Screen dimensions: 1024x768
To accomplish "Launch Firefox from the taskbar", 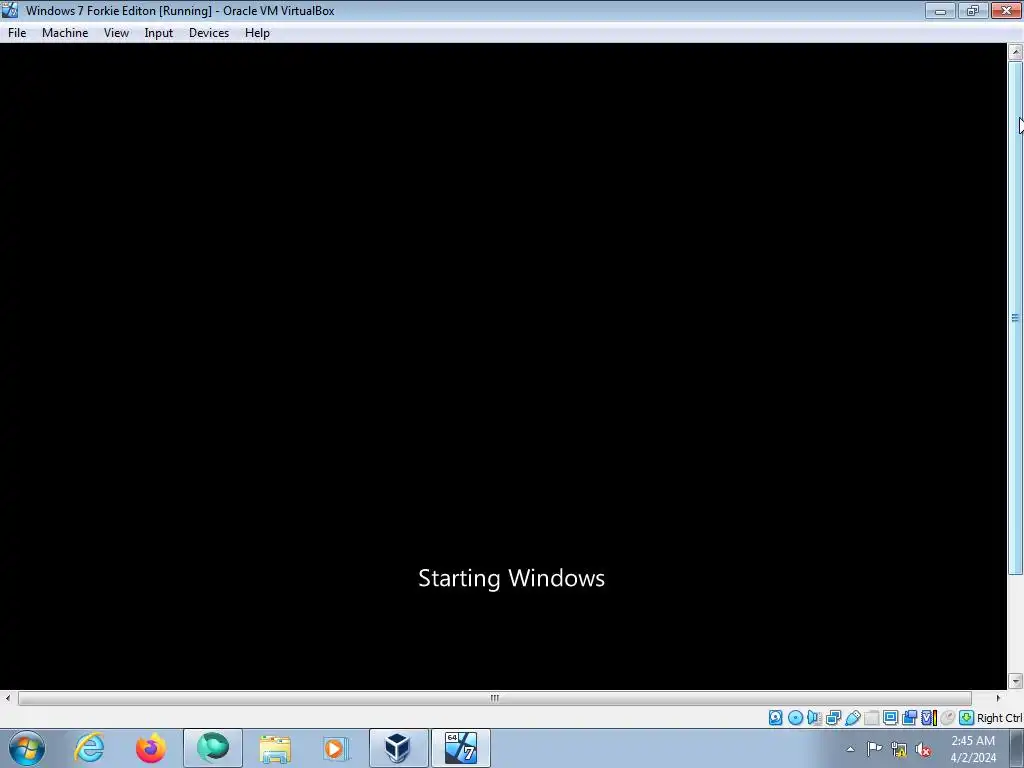I will click(151, 748).
